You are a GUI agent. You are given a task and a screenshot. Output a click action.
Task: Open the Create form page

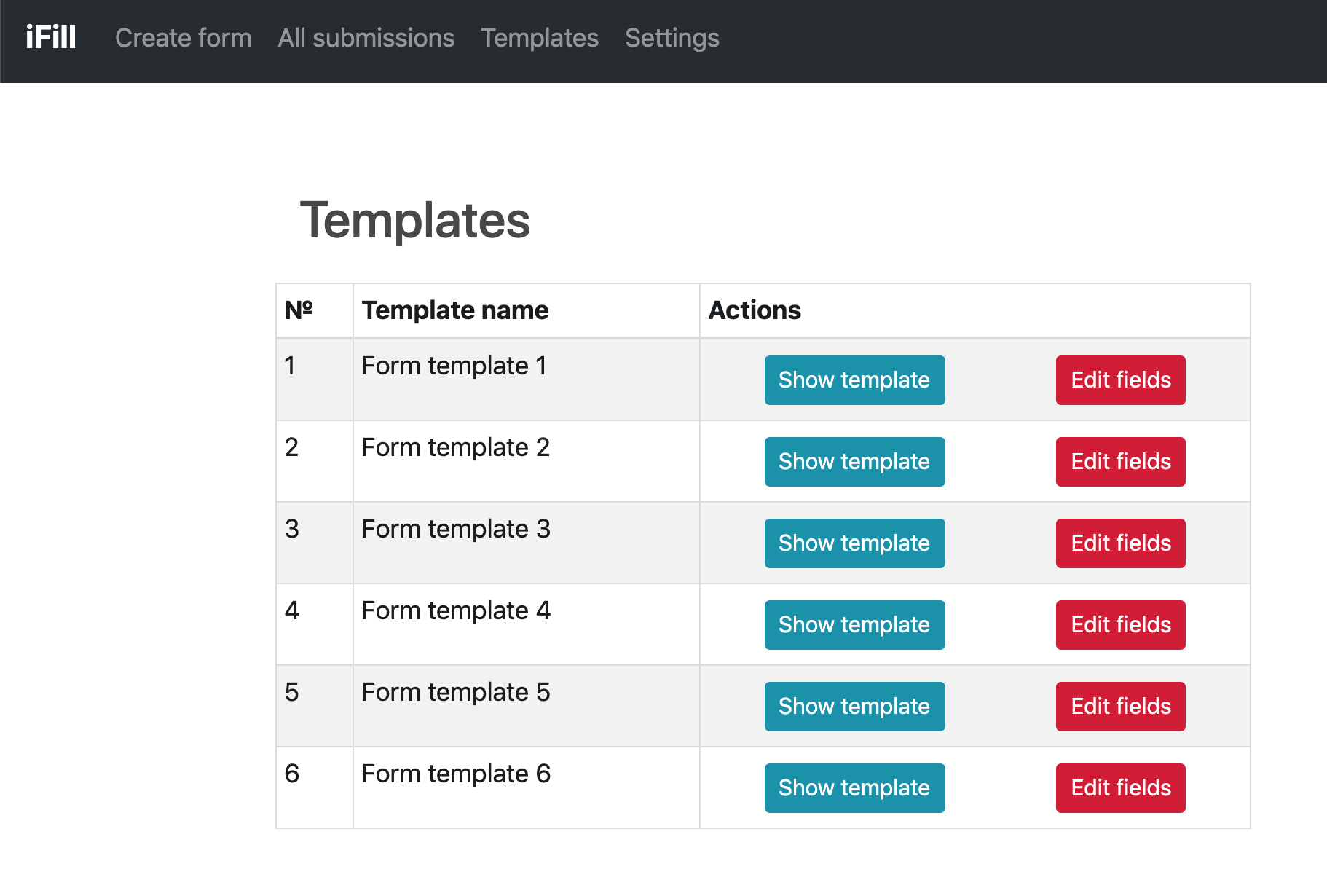[x=183, y=38]
